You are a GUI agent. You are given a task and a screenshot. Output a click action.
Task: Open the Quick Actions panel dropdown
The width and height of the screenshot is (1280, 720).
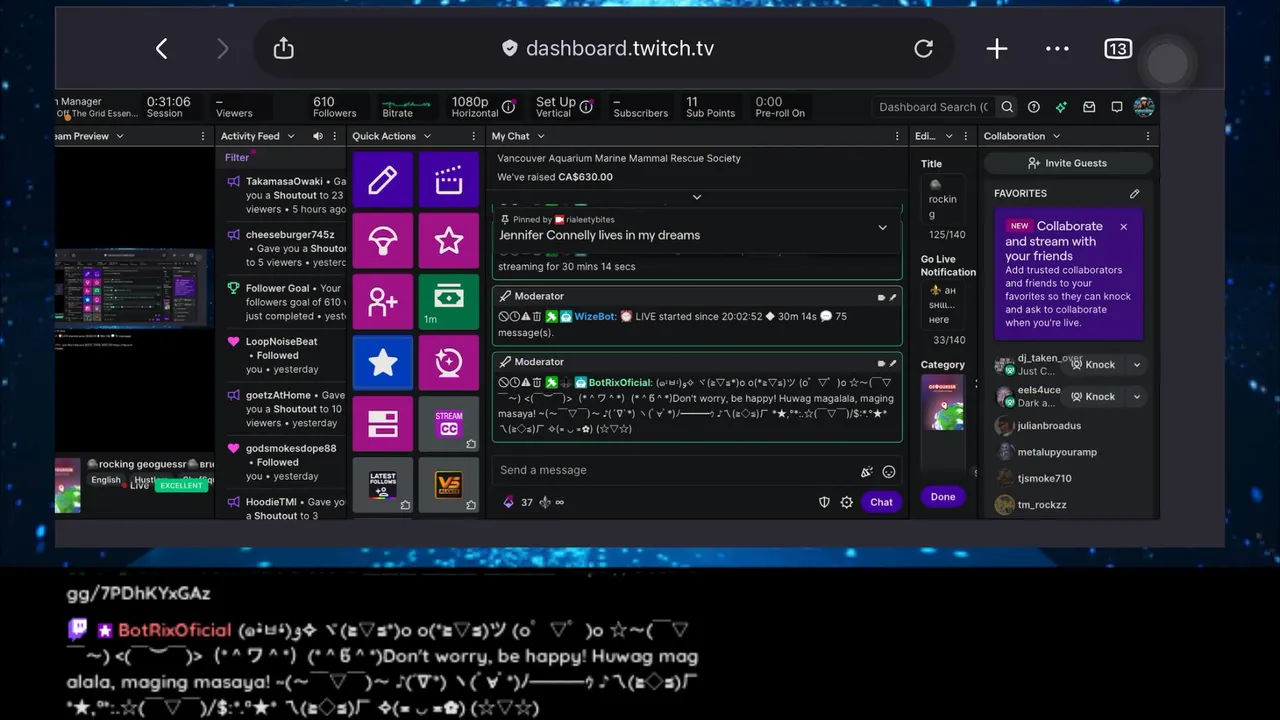coord(427,136)
